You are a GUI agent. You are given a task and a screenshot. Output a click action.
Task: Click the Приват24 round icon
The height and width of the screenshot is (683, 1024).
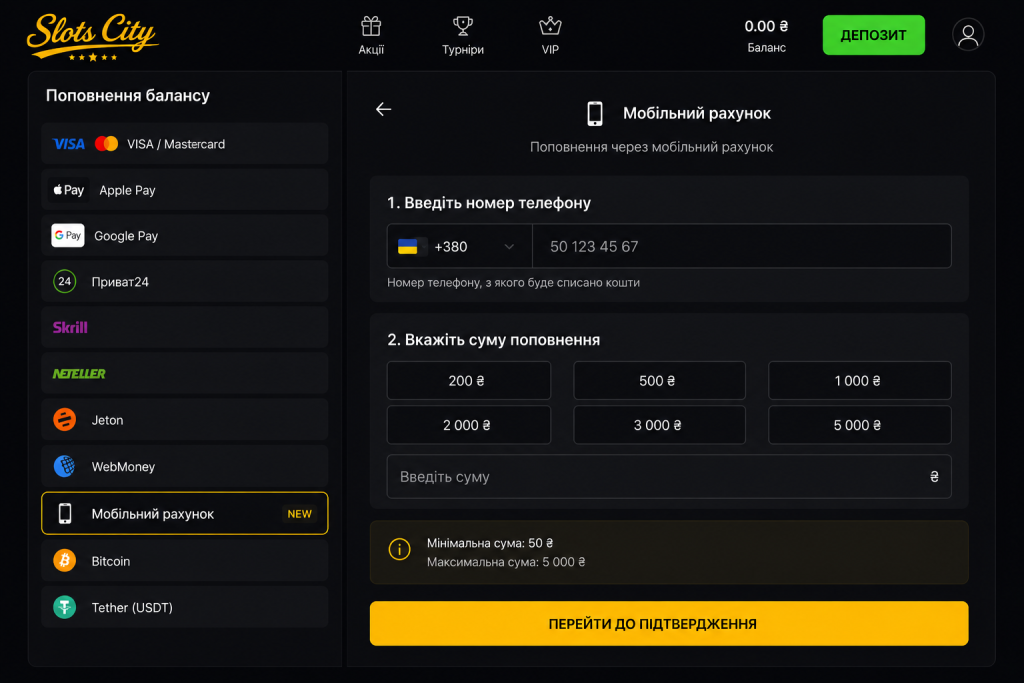[65, 281]
